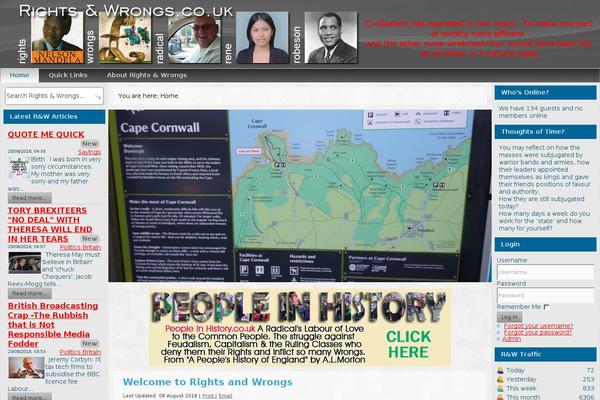Open Forgot your username link
Image resolution: width=600 pixels, height=400 pixels.
pos(538,326)
